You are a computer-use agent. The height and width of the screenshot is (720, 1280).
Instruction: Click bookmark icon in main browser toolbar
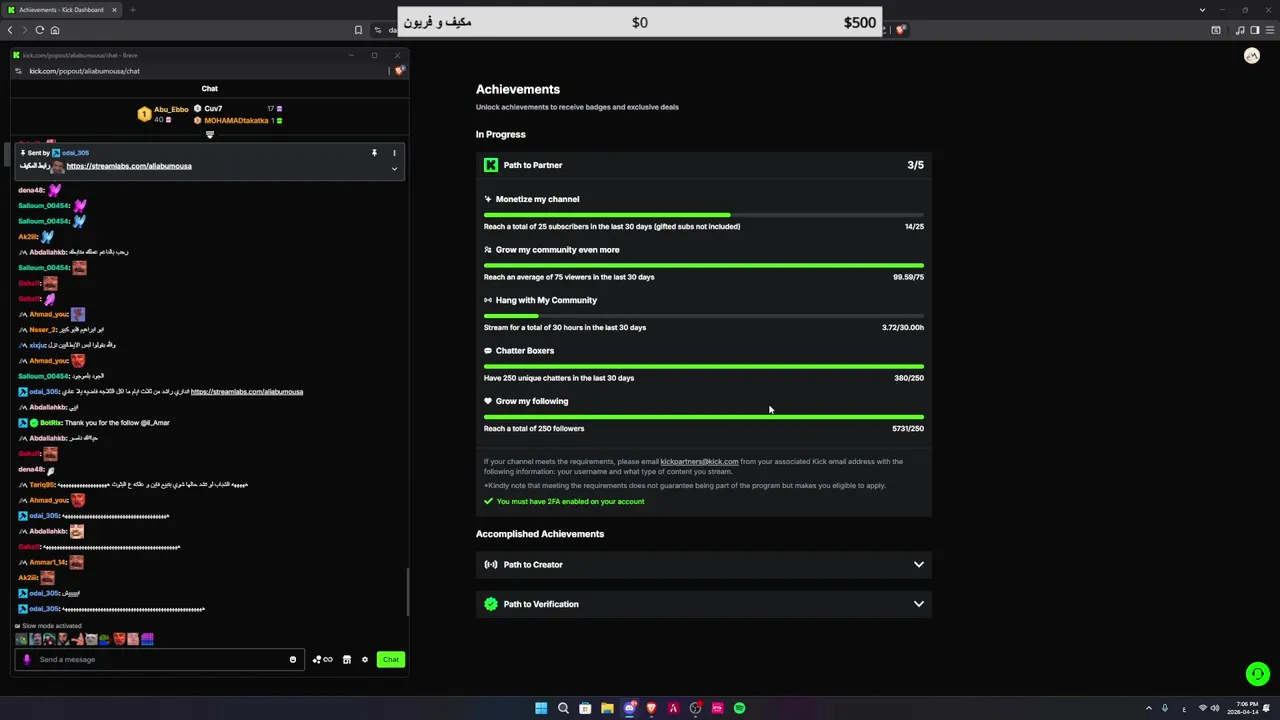click(x=358, y=30)
